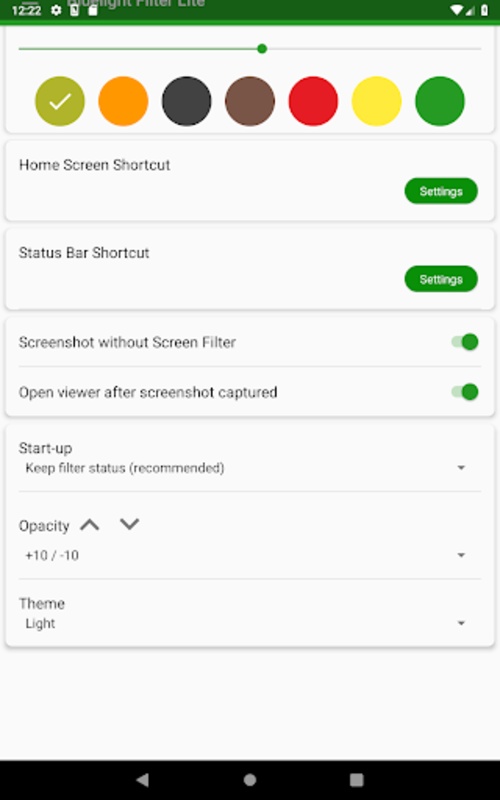The width and height of the screenshot is (500, 800).
Task: Choose the yellow filter color
Action: [377, 101]
